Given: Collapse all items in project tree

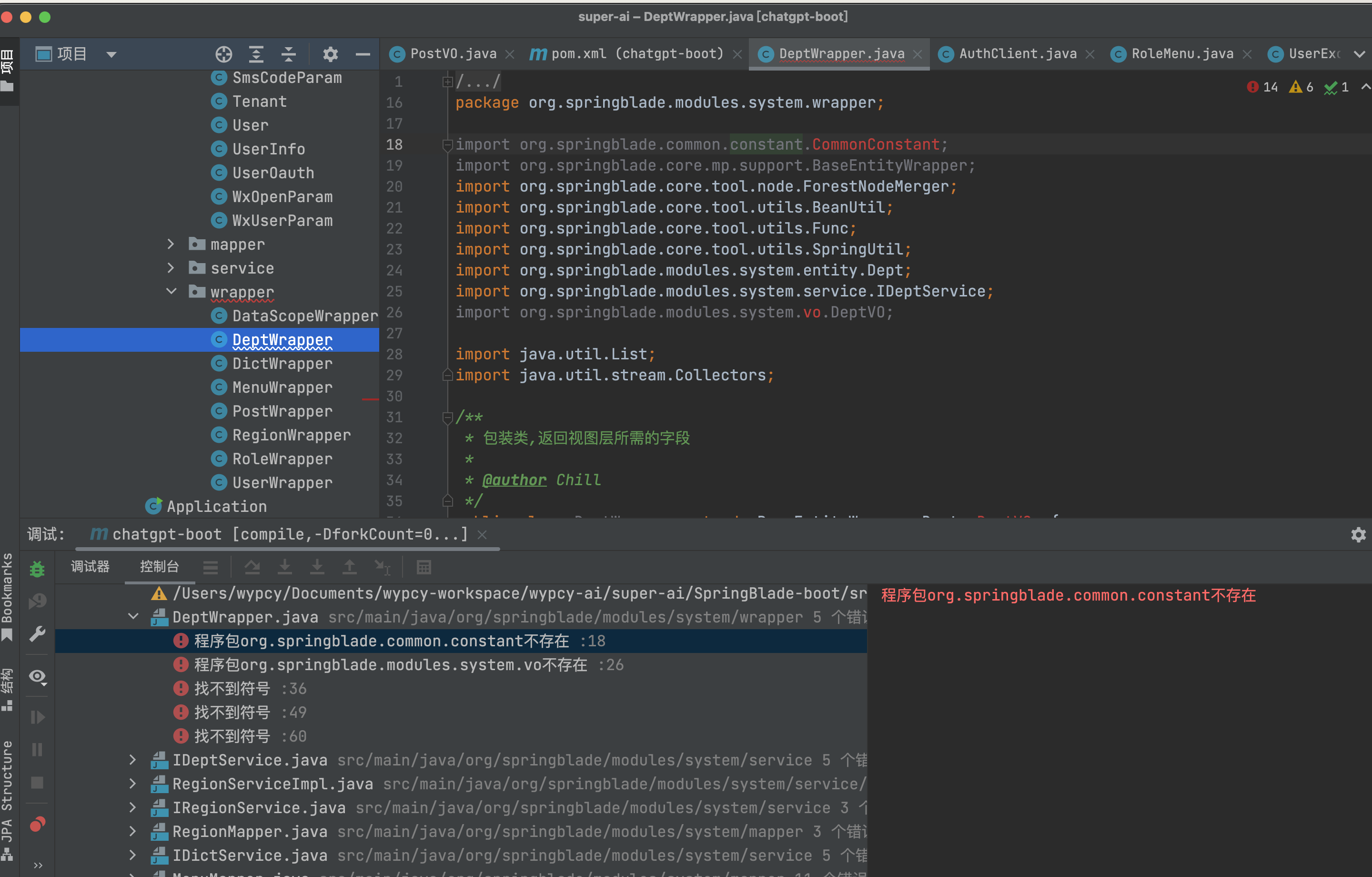Looking at the screenshot, I should (x=289, y=54).
